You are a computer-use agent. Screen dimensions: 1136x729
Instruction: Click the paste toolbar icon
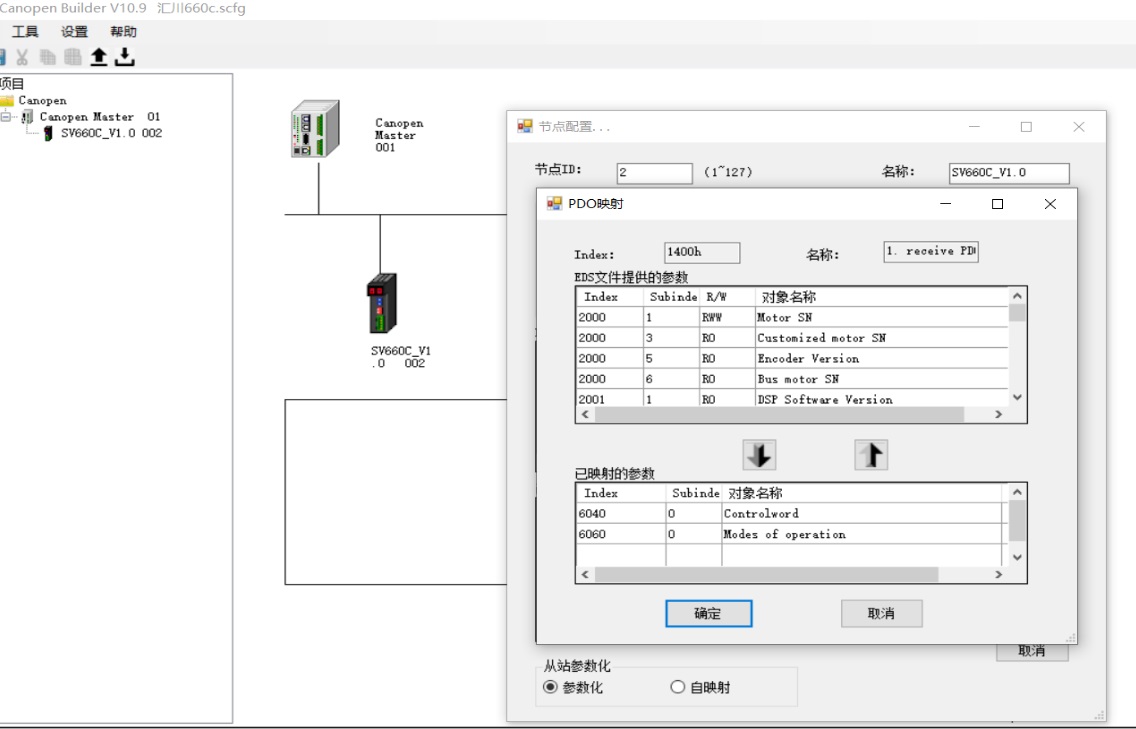73,57
